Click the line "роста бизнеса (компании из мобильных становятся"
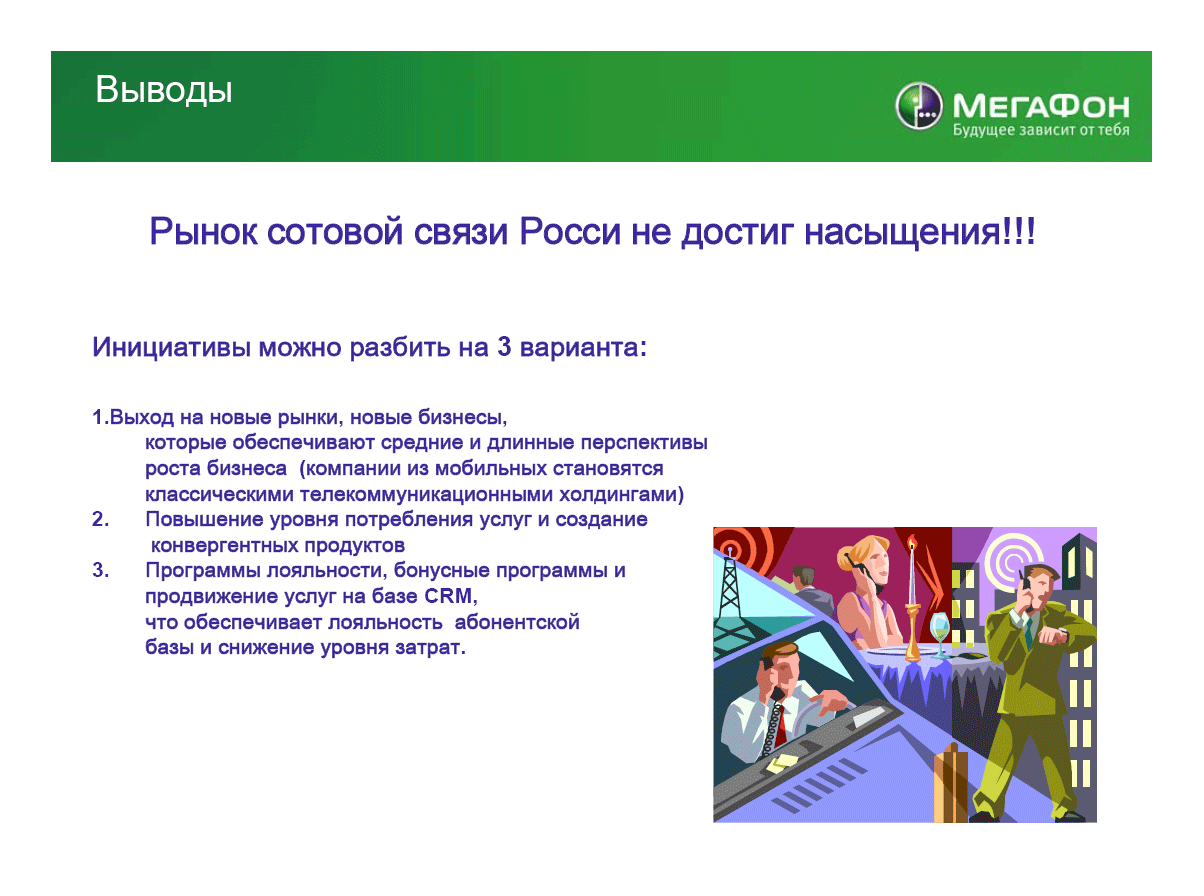Viewport: 1204px width, 896px height. click(x=404, y=468)
